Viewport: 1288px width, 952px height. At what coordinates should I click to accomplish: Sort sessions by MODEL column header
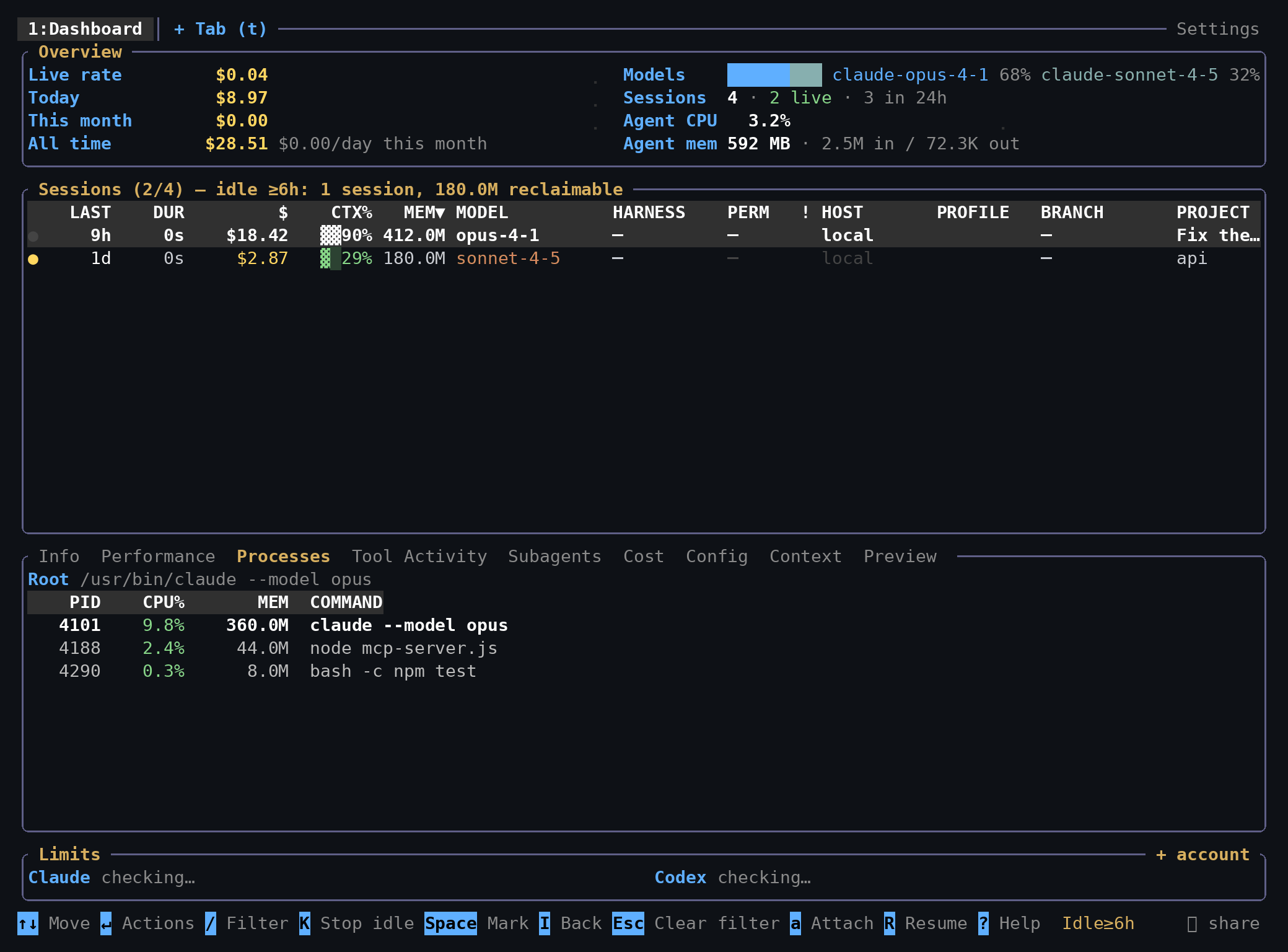click(482, 213)
